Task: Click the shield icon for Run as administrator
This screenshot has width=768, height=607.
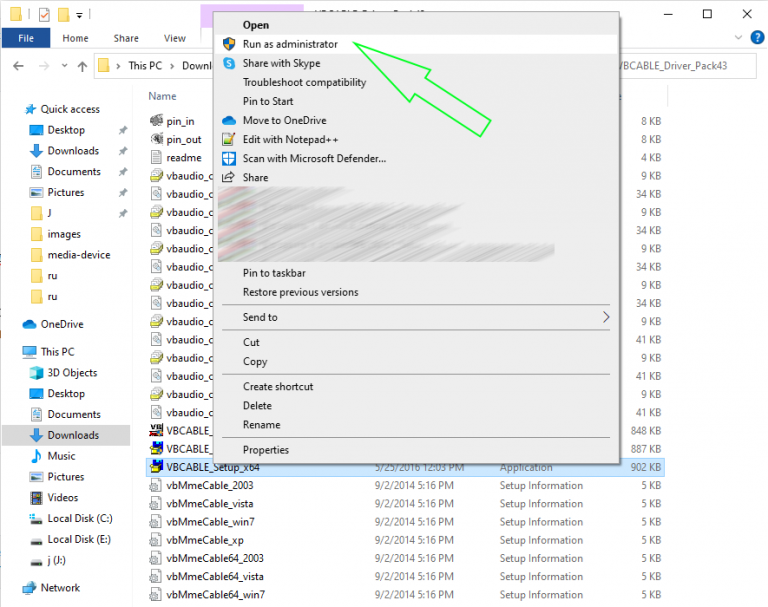Action: click(228, 44)
